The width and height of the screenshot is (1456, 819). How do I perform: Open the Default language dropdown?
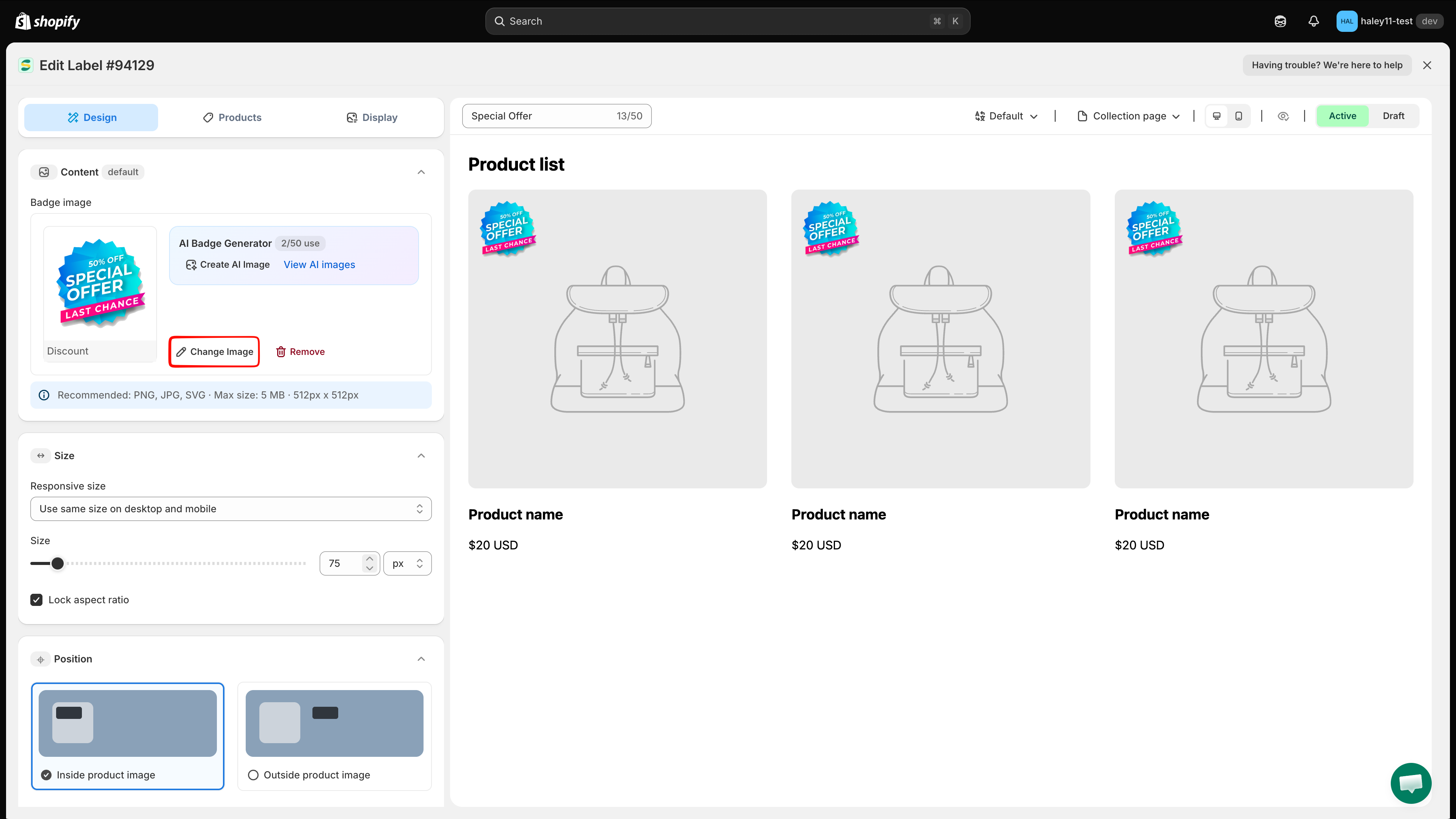click(1007, 116)
